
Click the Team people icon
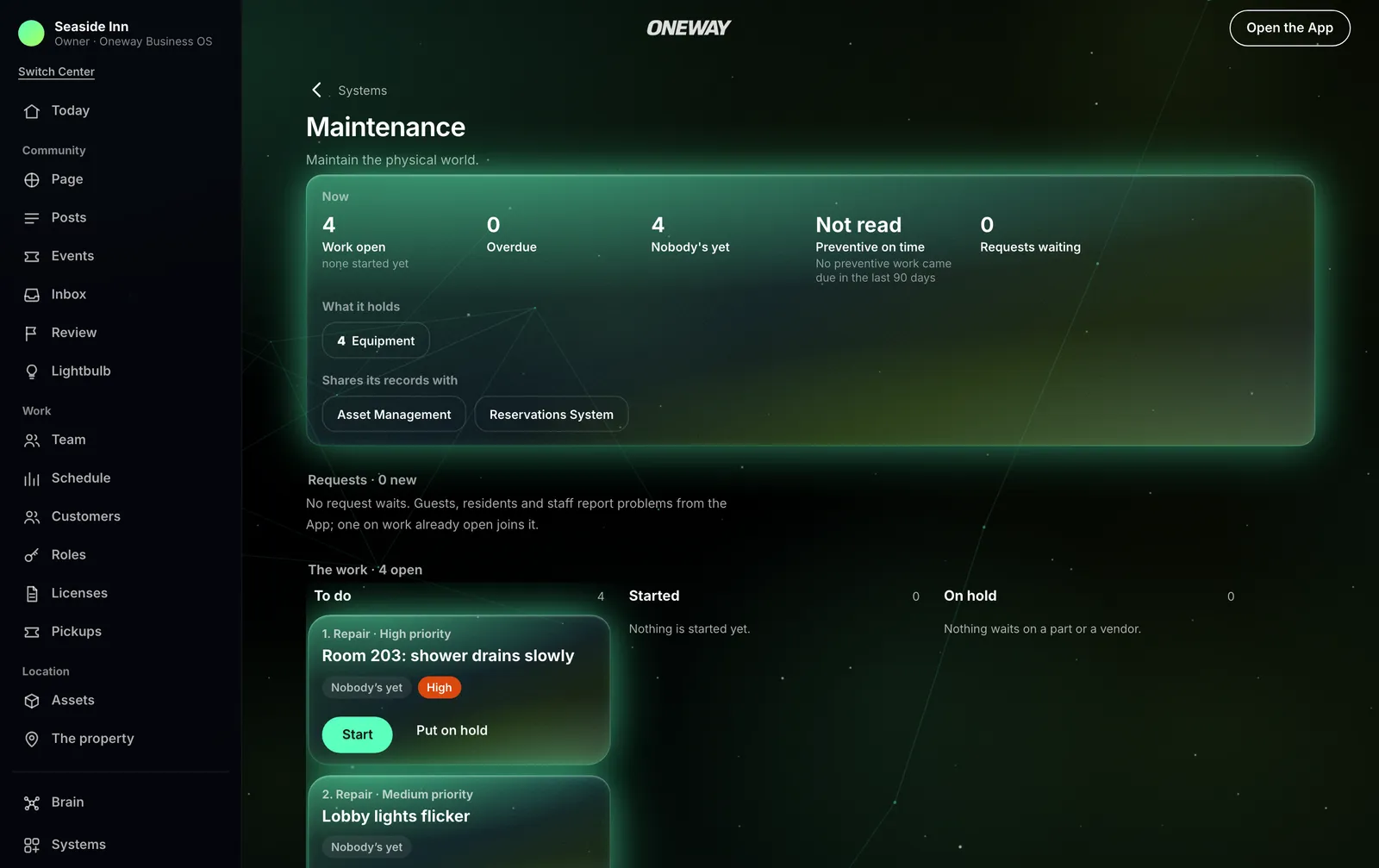(x=32, y=440)
